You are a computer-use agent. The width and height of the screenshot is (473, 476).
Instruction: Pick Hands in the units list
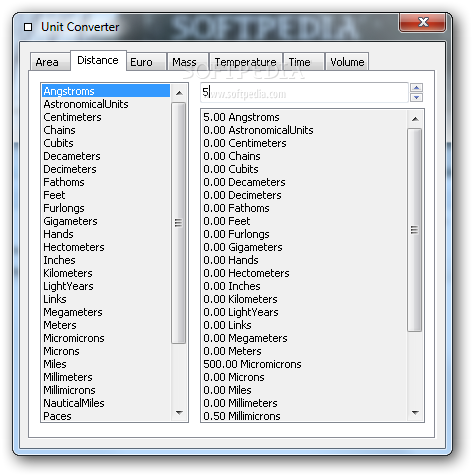coord(106,234)
